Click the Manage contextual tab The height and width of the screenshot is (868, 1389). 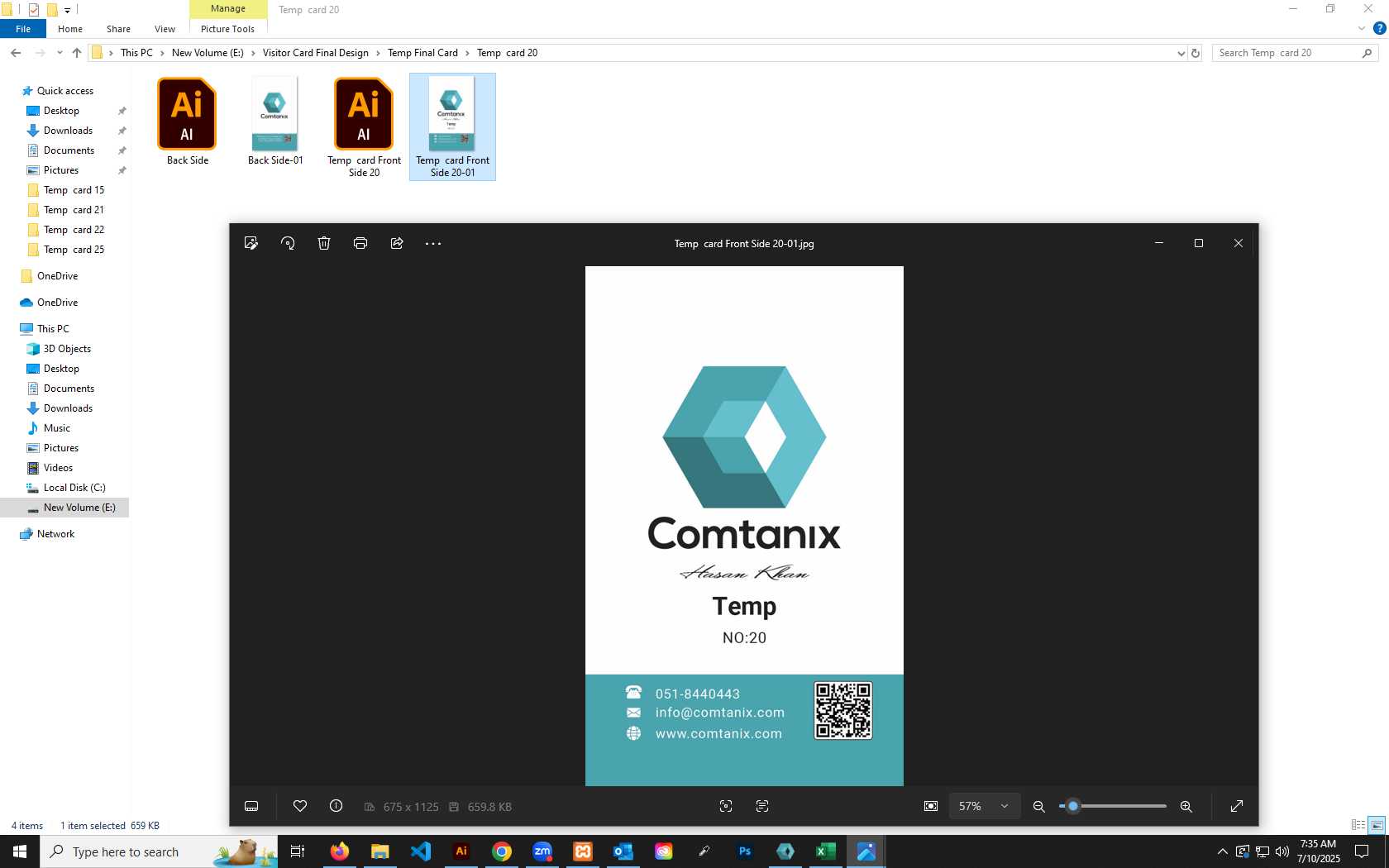(228, 9)
